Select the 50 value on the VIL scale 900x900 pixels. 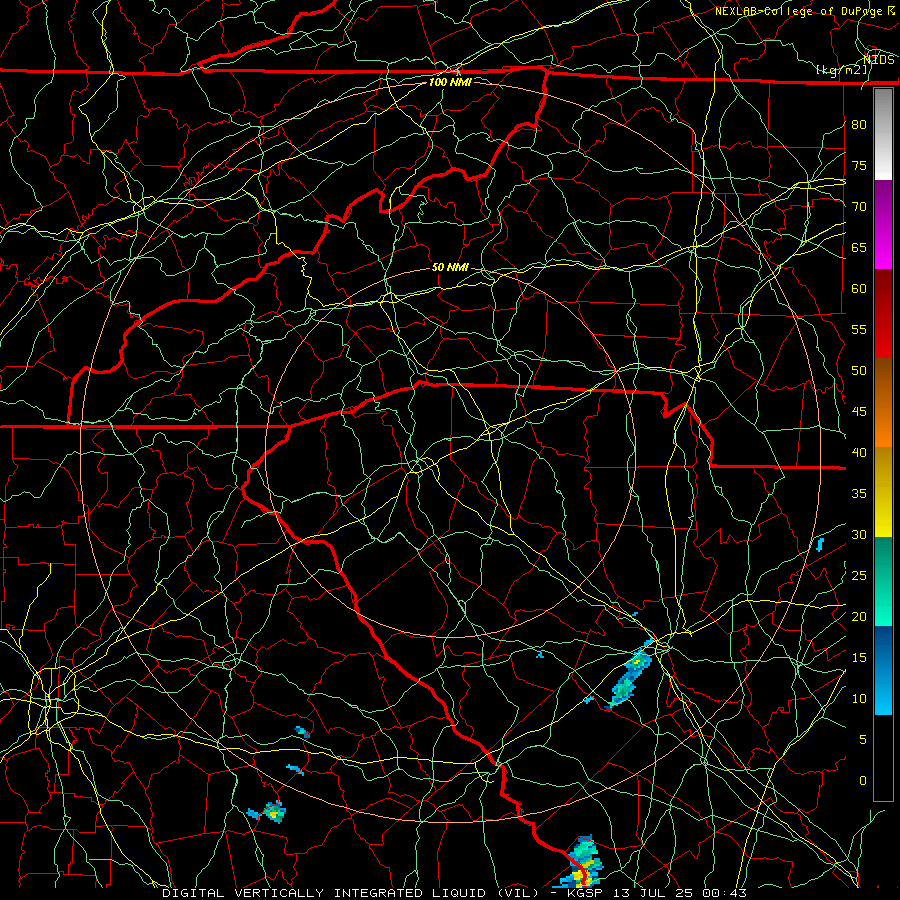point(859,371)
